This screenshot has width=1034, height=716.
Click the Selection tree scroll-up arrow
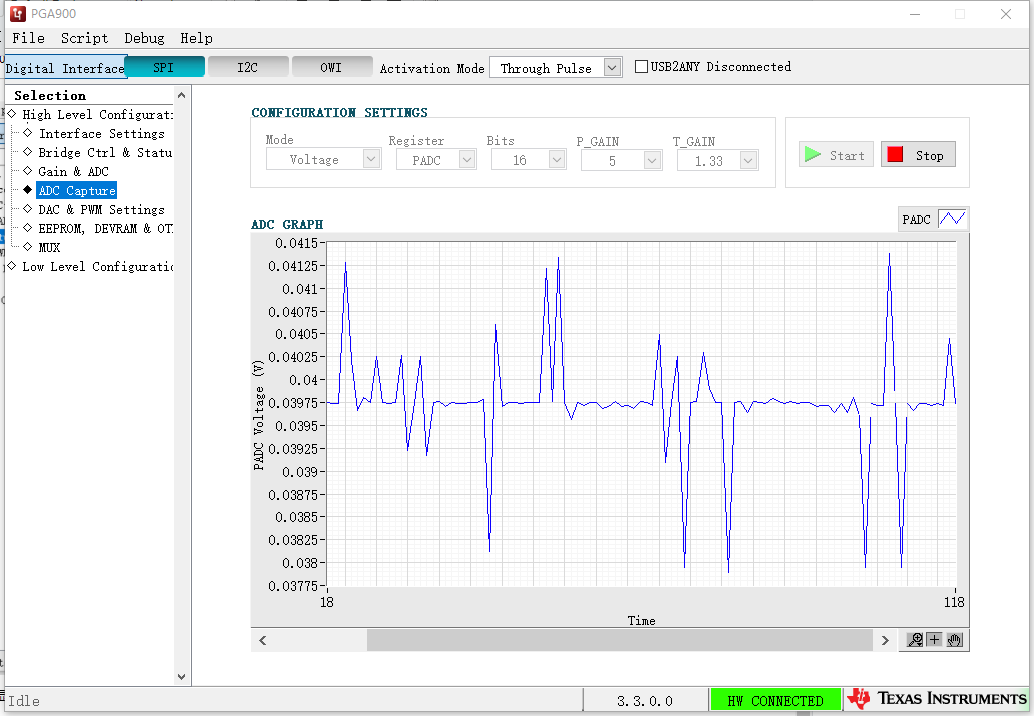[181, 96]
